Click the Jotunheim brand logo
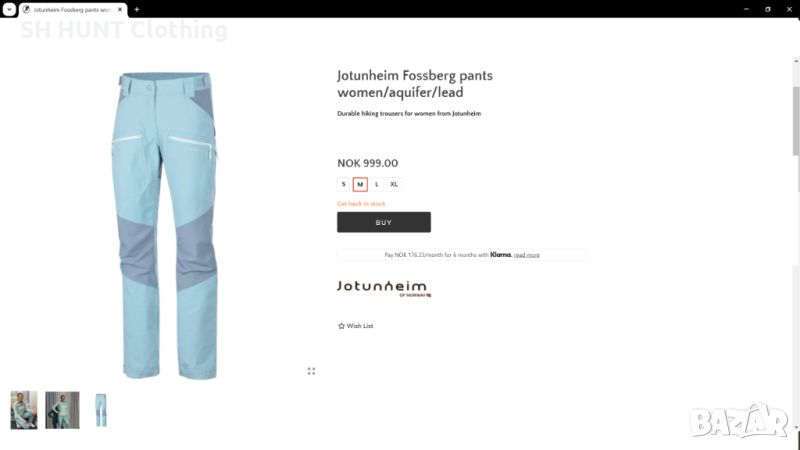The width and height of the screenshot is (800, 450). click(384, 288)
